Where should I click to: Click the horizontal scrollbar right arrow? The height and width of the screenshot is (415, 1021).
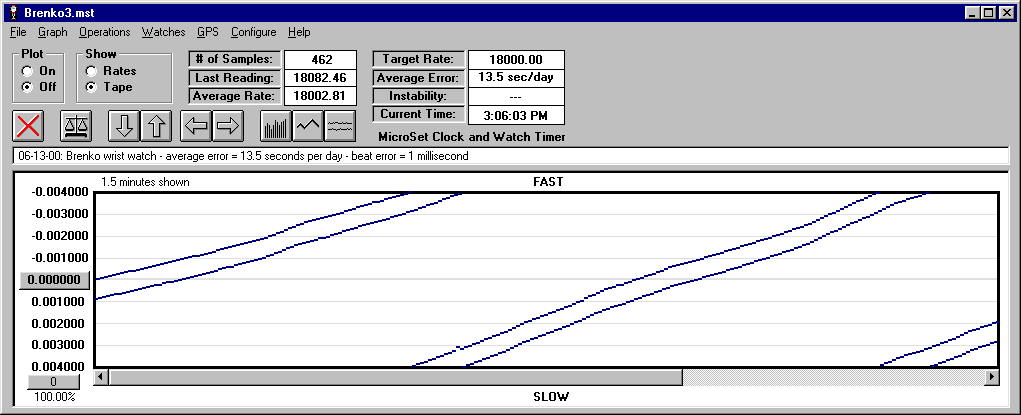tap(992, 377)
